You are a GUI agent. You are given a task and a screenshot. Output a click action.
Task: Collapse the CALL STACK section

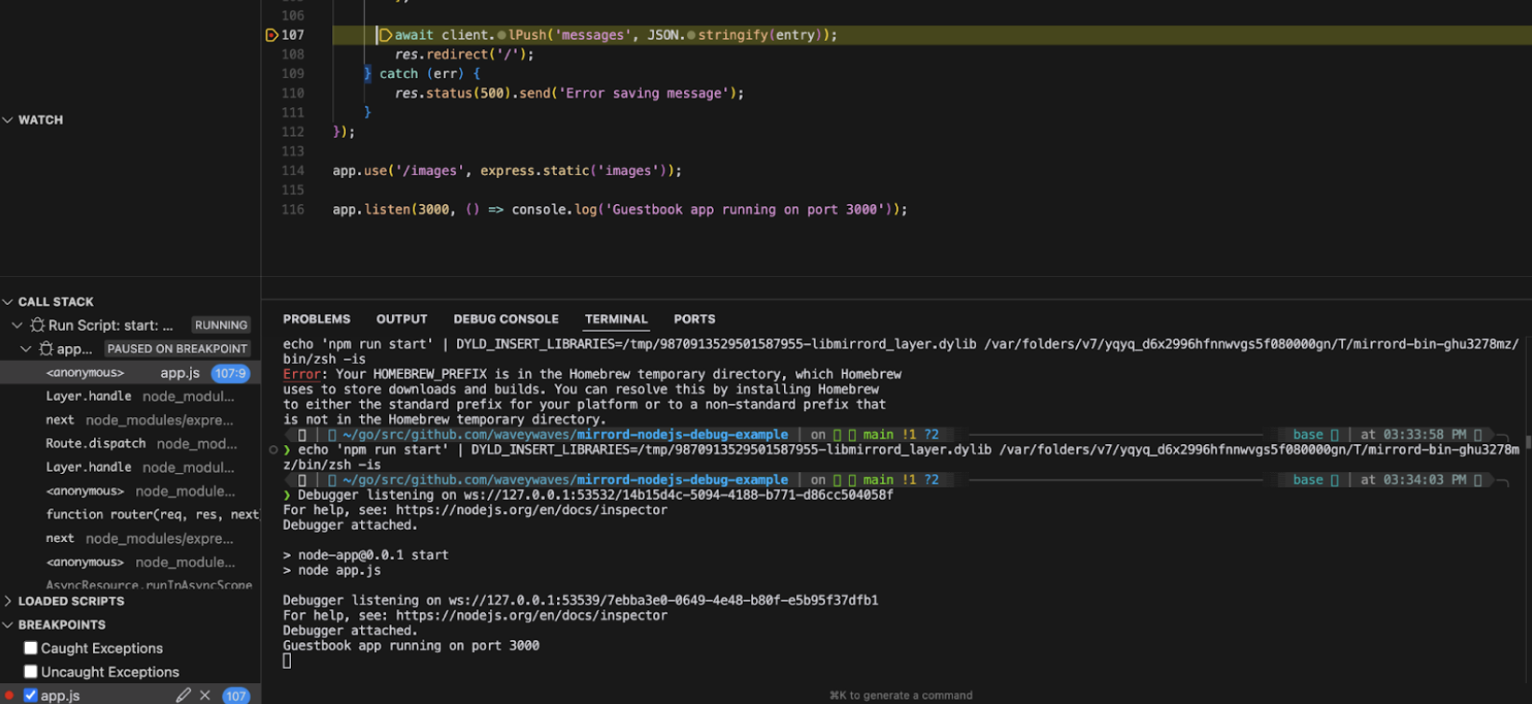point(9,302)
